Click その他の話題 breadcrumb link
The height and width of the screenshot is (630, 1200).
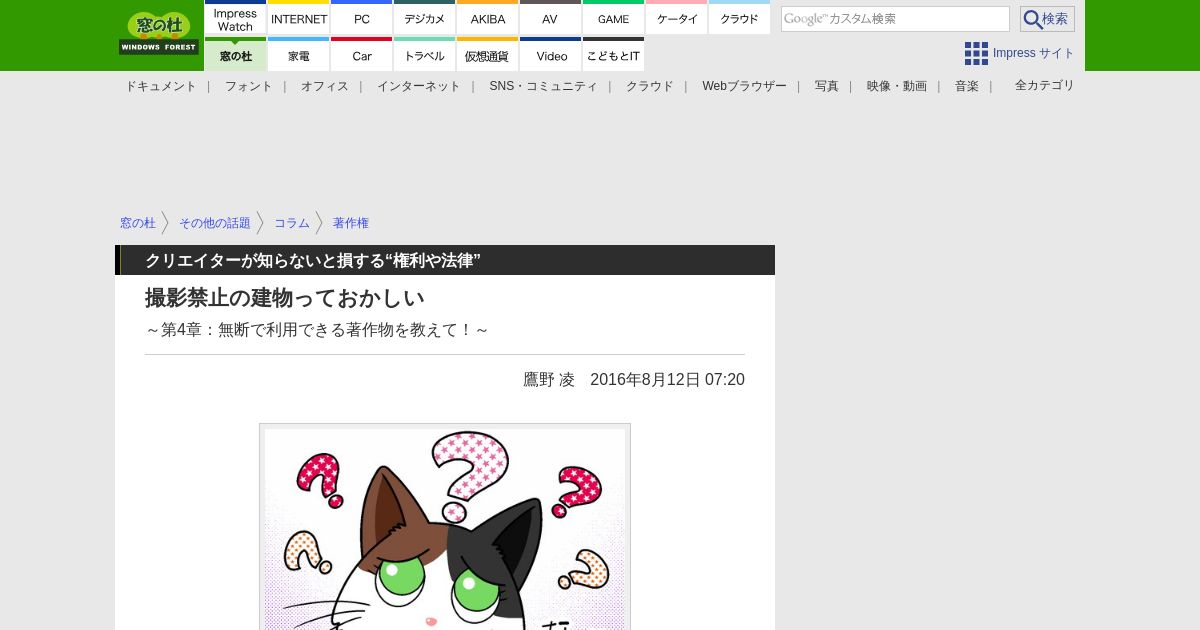coord(215,223)
